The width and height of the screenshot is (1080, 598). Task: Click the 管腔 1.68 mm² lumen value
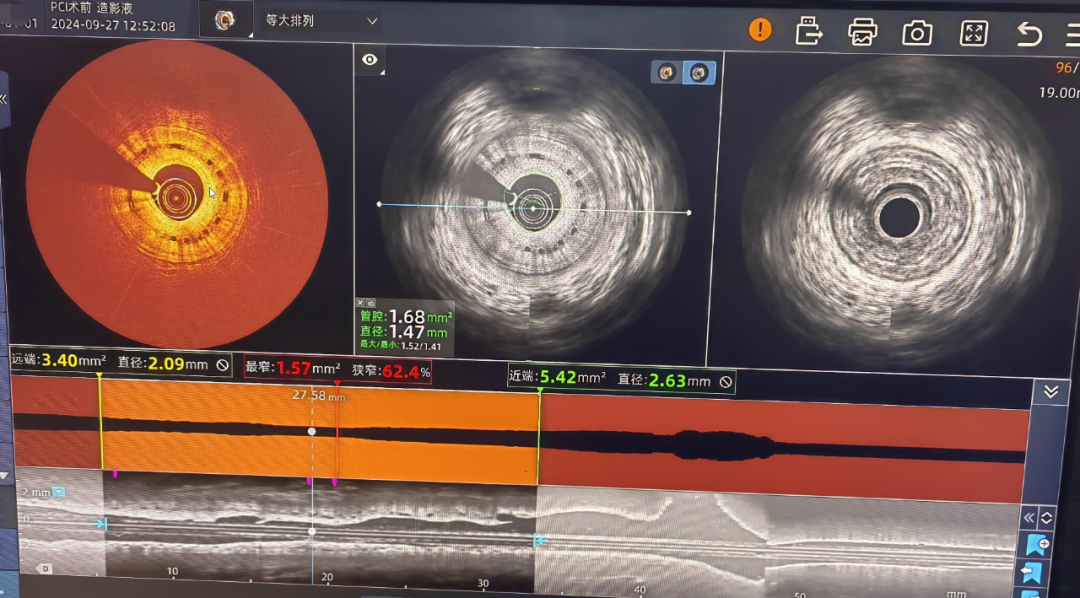click(x=406, y=316)
